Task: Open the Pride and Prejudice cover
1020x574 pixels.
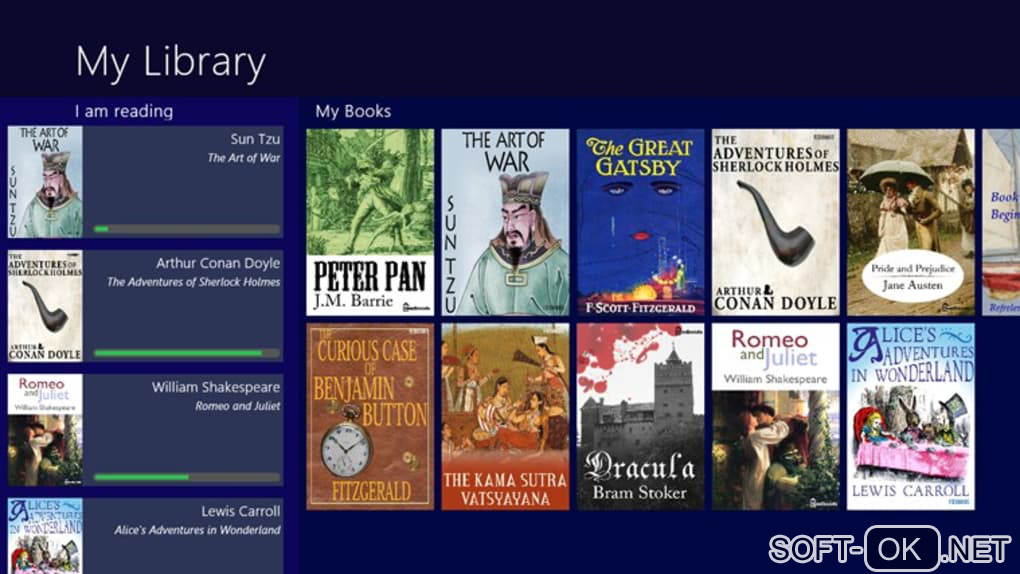Action: [911, 222]
